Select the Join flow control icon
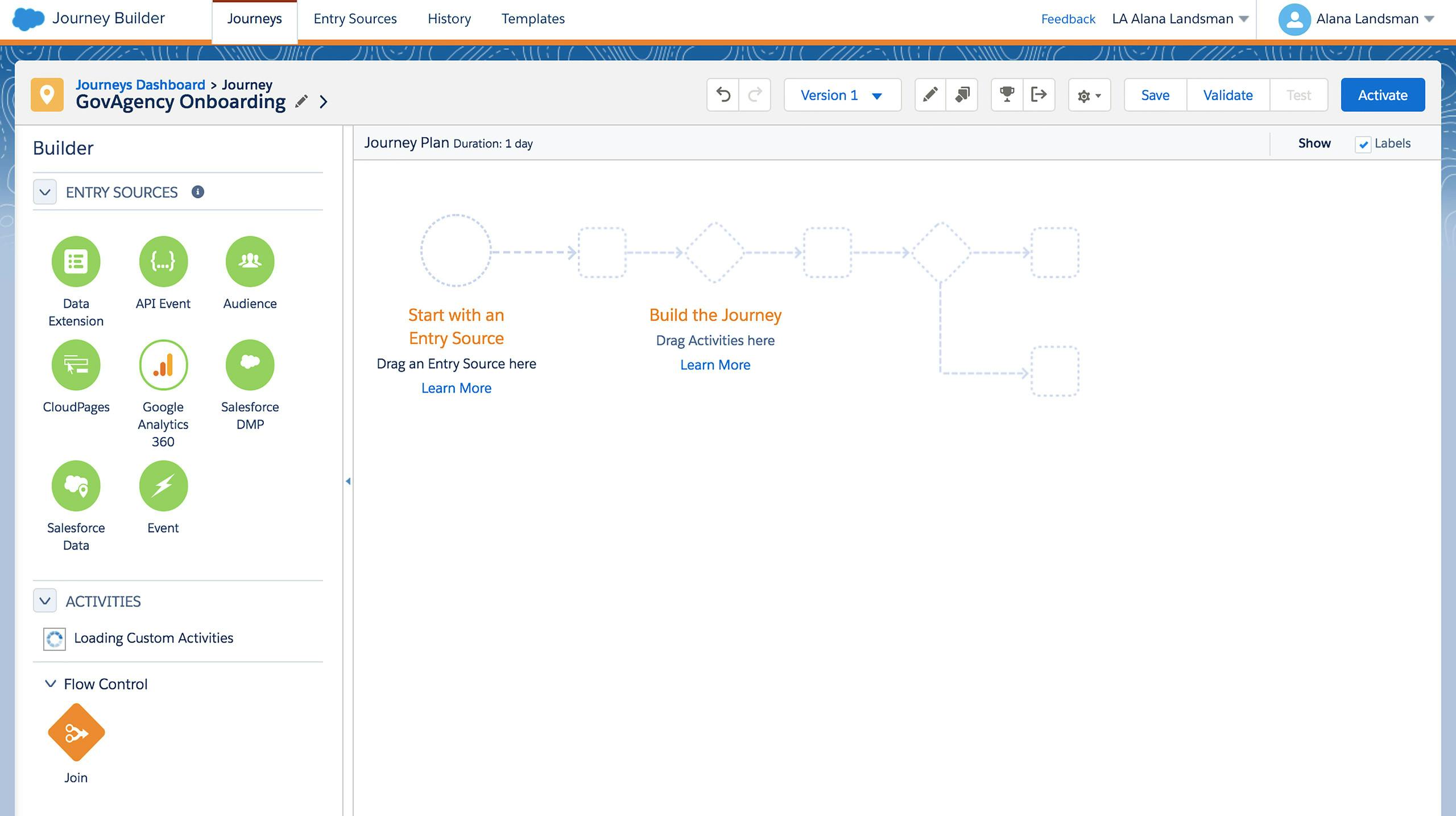The image size is (1456, 816). pyautogui.click(x=76, y=736)
